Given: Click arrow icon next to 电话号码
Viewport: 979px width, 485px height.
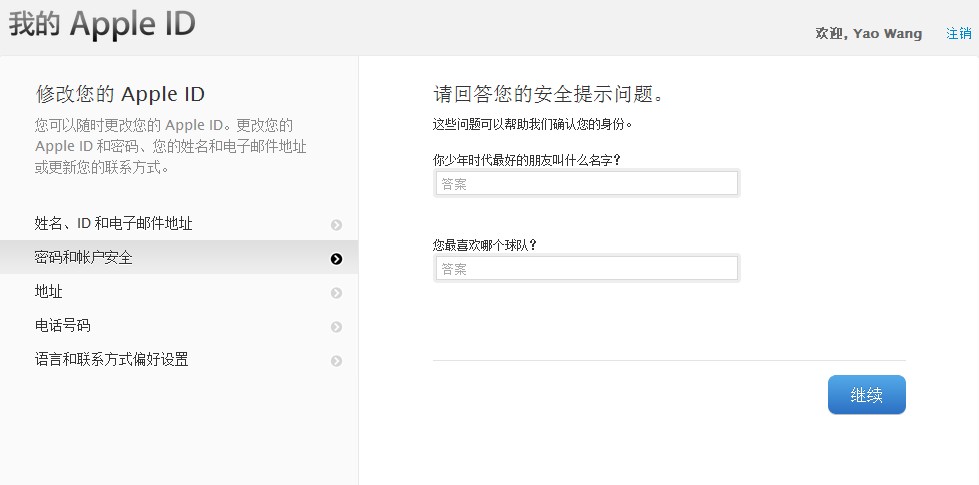Looking at the screenshot, I should click(x=336, y=327).
